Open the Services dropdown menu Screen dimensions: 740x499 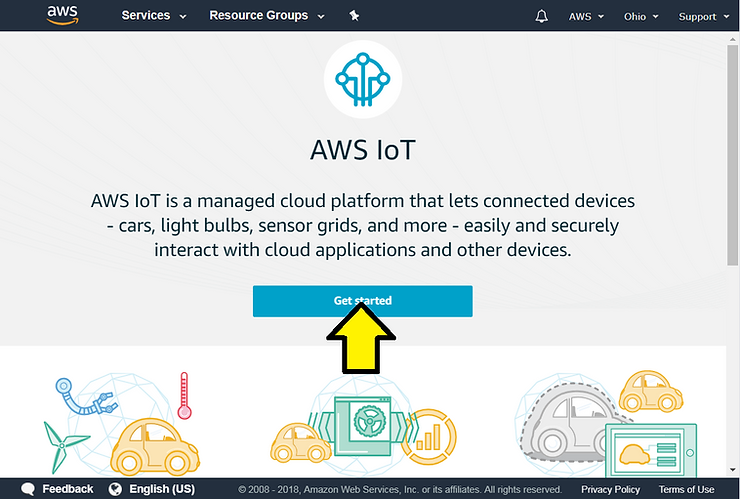(153, 16)
